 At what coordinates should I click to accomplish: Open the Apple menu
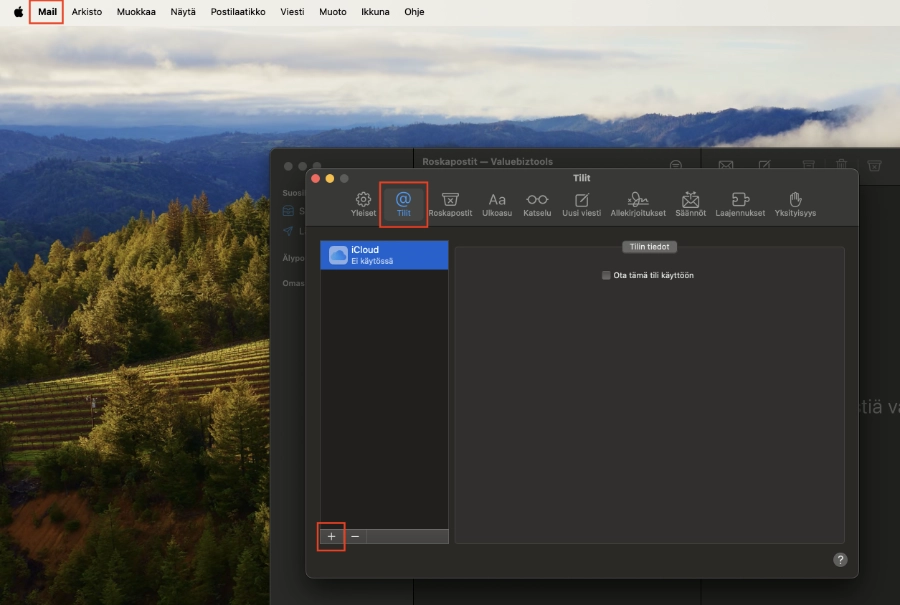click(18, 11)
